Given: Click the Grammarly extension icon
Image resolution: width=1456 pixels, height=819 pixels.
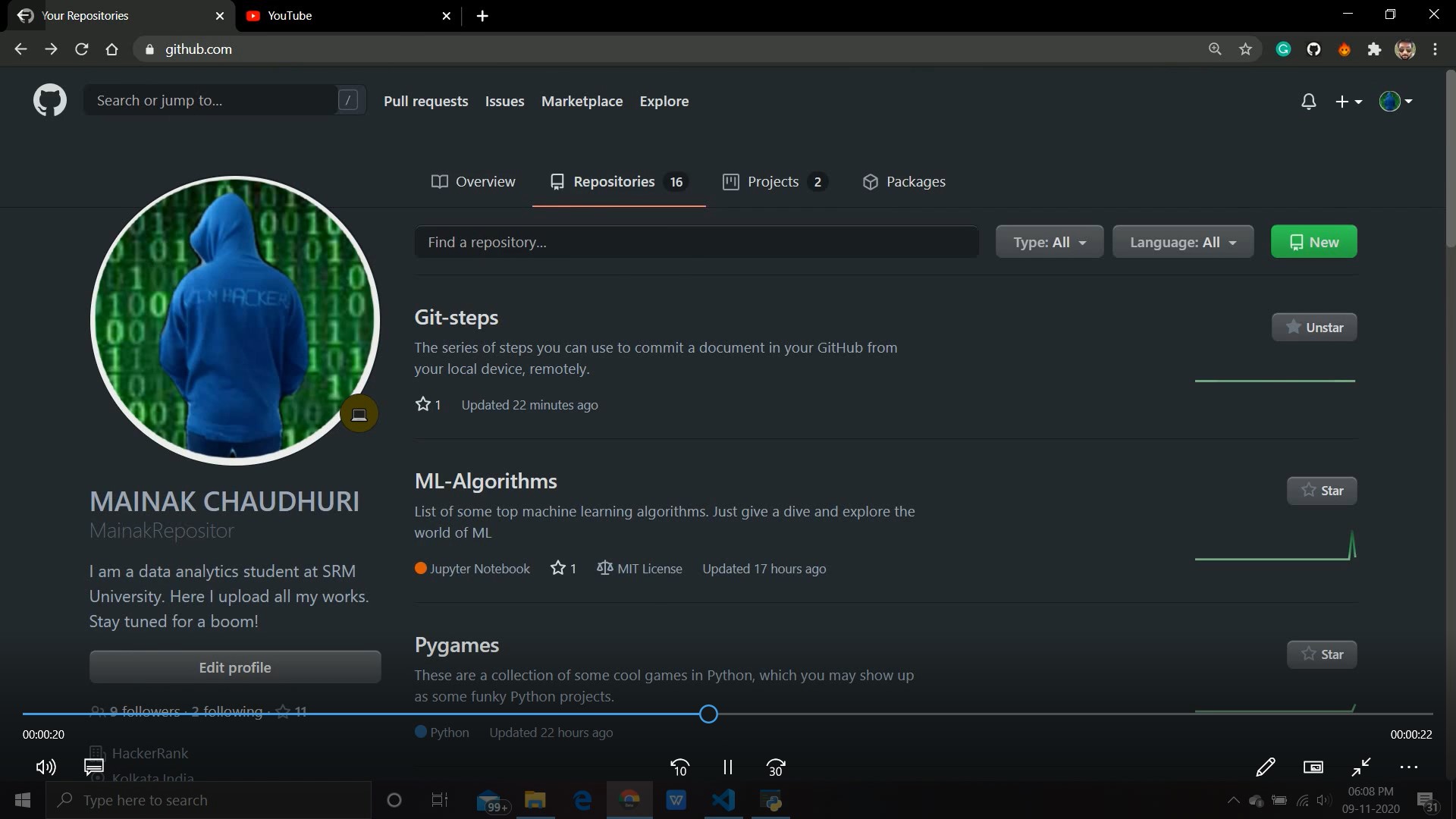Looking at the screenshot, I should coord(1283,49).
